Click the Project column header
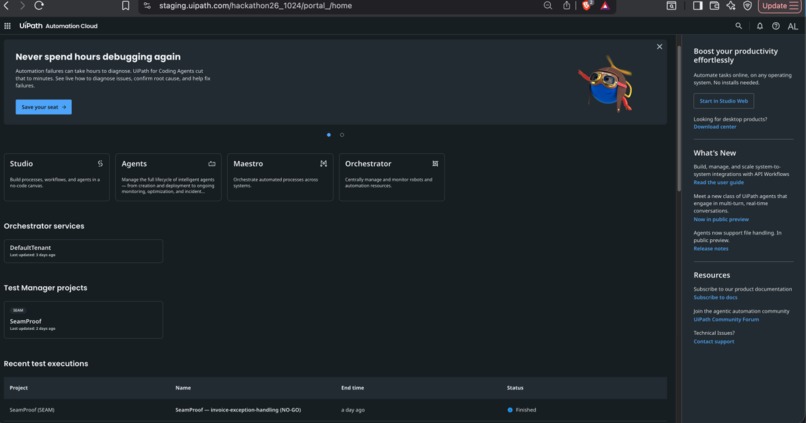The height and width of the screenshot is (423, 806). point(19,388)
